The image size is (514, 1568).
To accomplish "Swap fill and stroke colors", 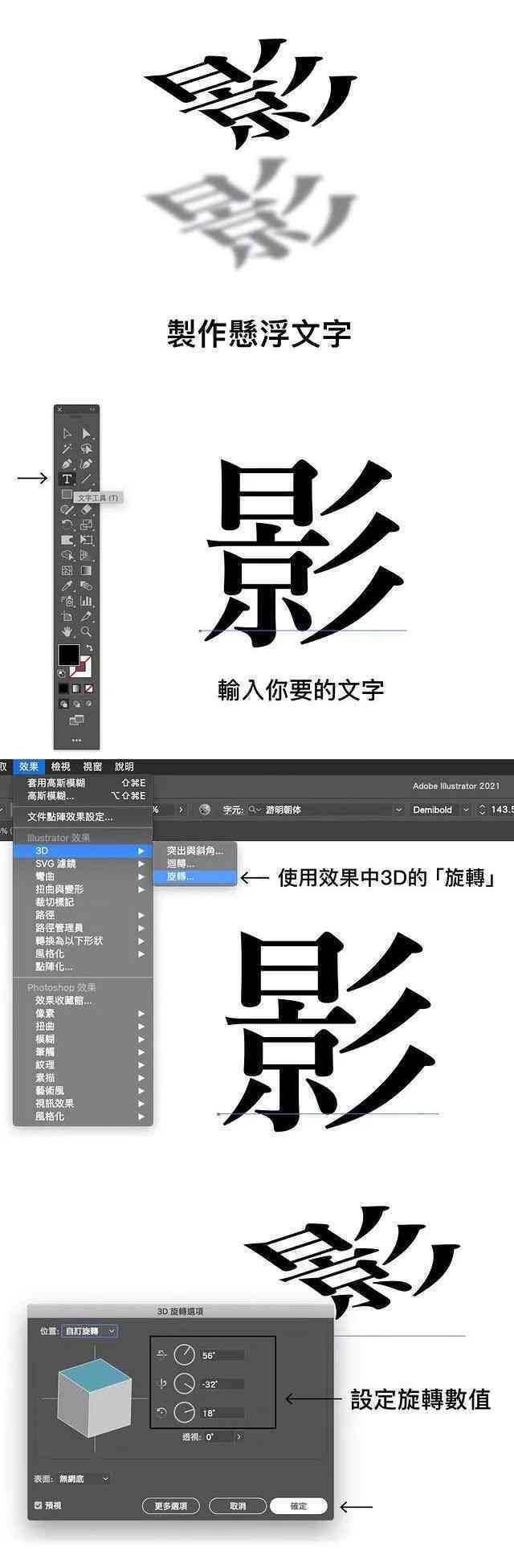I will tap(89, 647).
